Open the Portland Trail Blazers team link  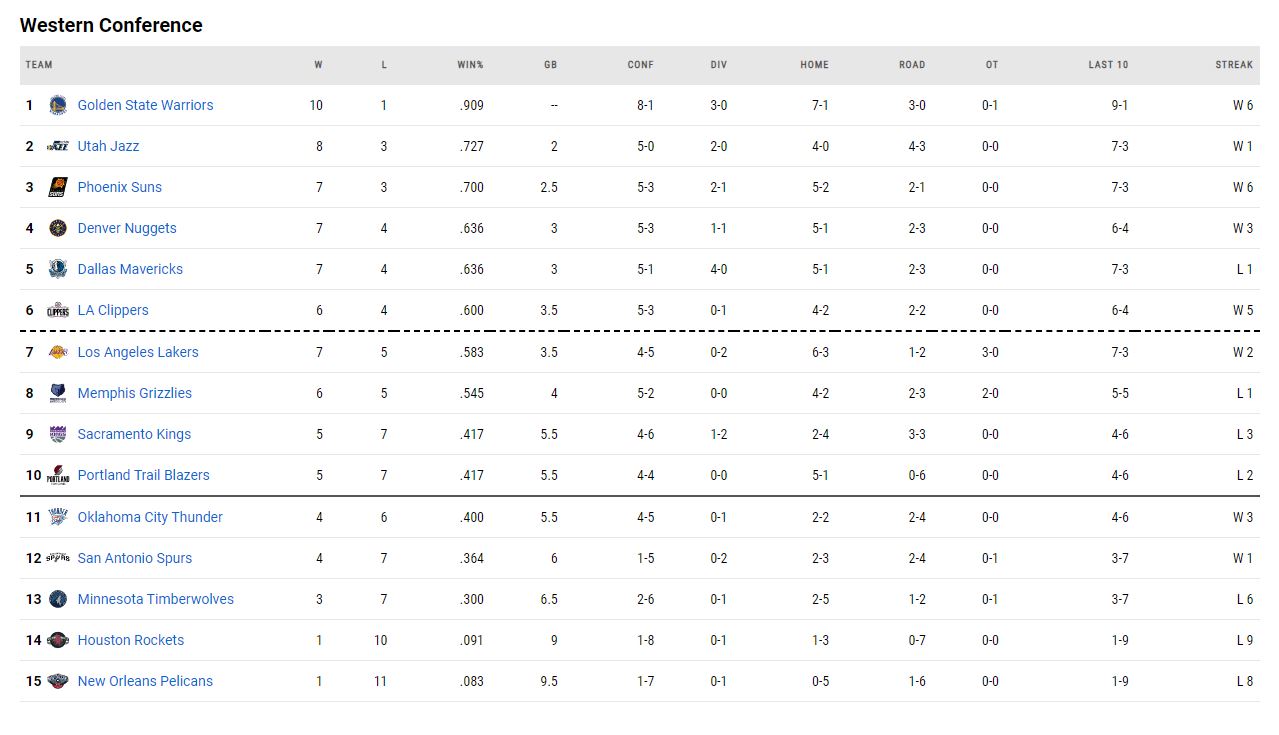[143, 475]
